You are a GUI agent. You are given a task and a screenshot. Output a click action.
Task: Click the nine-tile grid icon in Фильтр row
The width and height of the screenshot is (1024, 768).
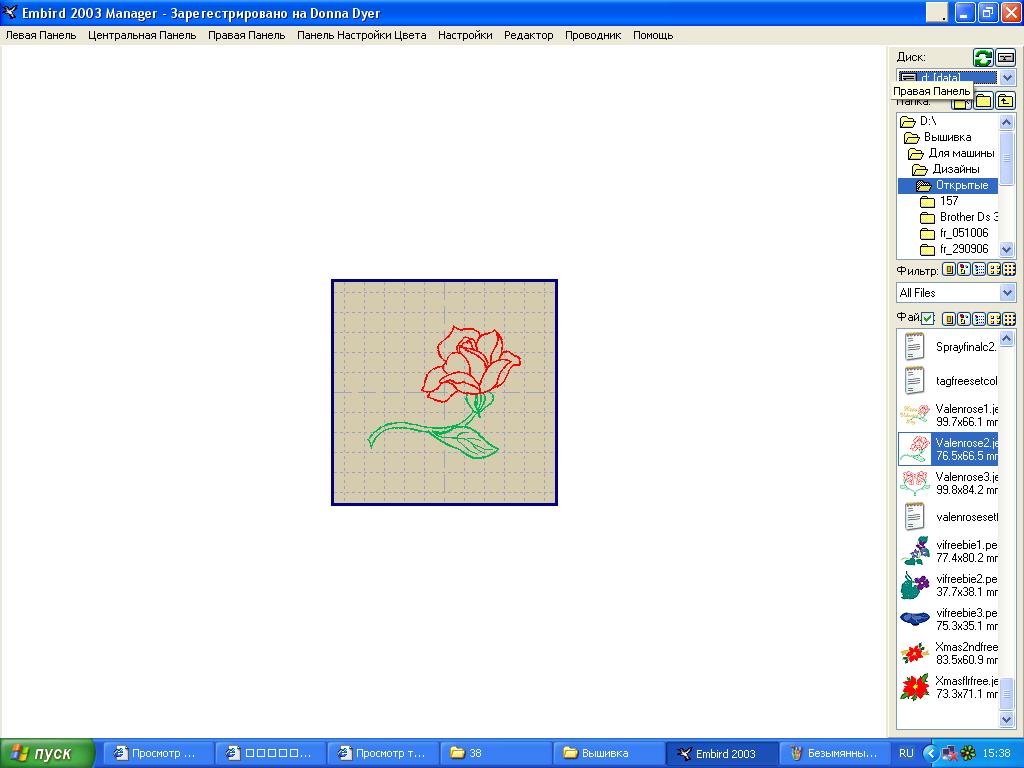pyautogui.click(x=1009, y=269)
